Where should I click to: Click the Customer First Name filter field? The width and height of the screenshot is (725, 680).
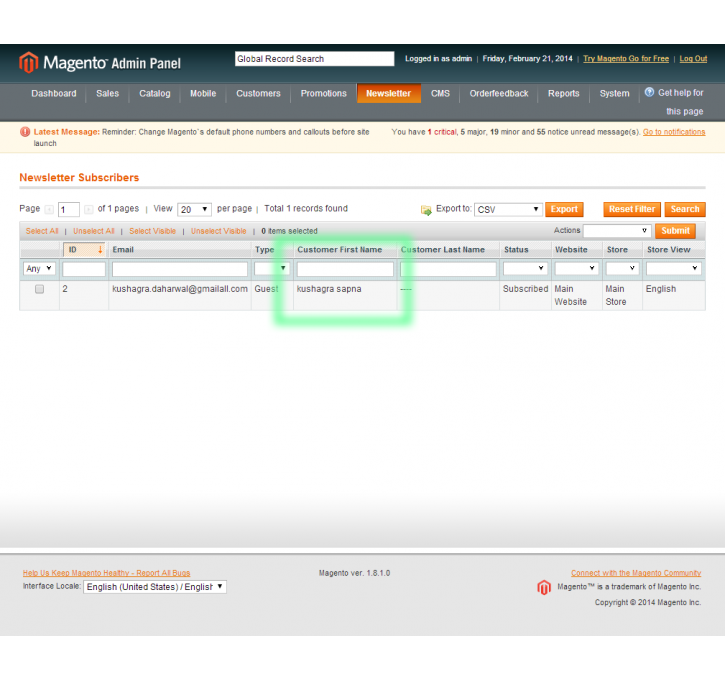point(345,269)
